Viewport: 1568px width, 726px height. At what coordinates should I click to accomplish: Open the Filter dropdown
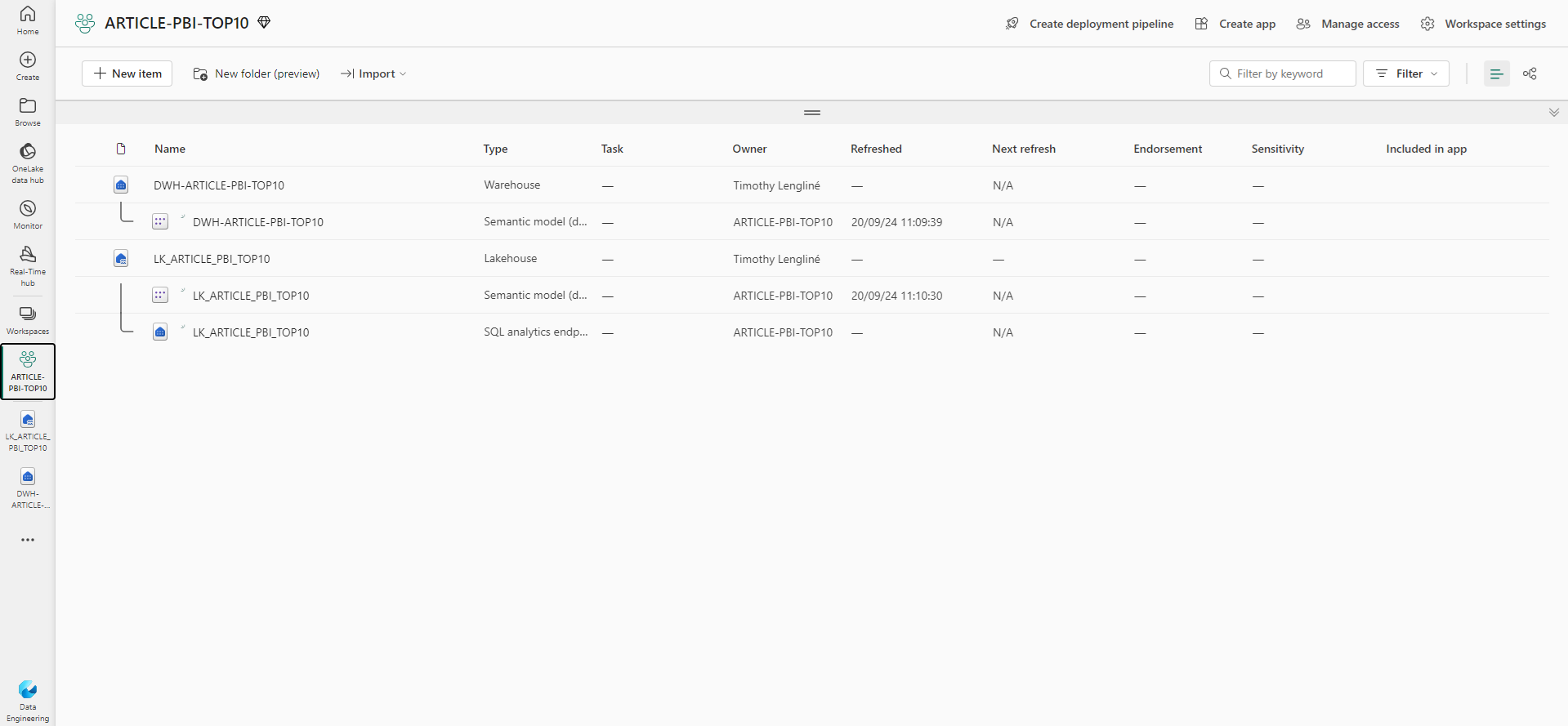pos(1406,73)
